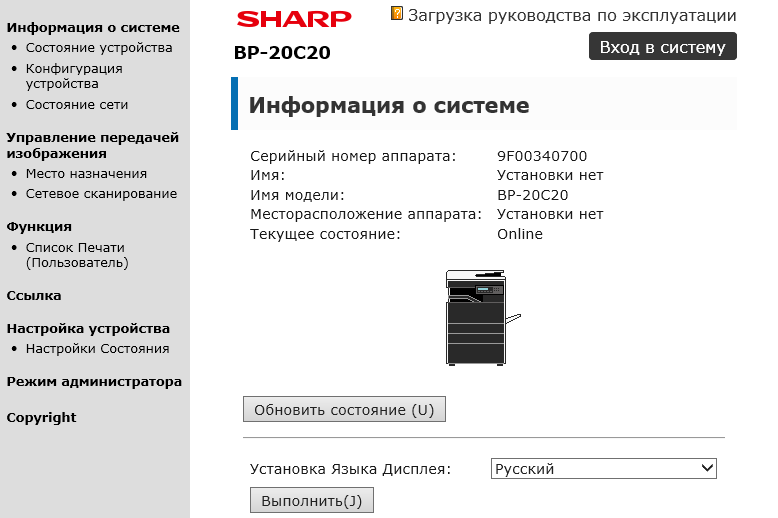The image size is (778, 518).
Task: Open the Copyright sidebar item
Action: (42, 418)
